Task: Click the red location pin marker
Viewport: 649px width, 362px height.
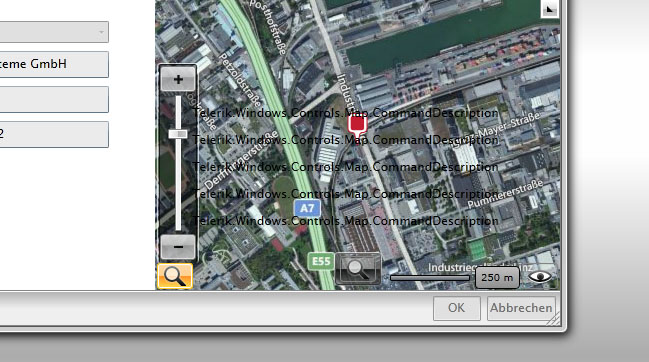Action: click(357, 126)
